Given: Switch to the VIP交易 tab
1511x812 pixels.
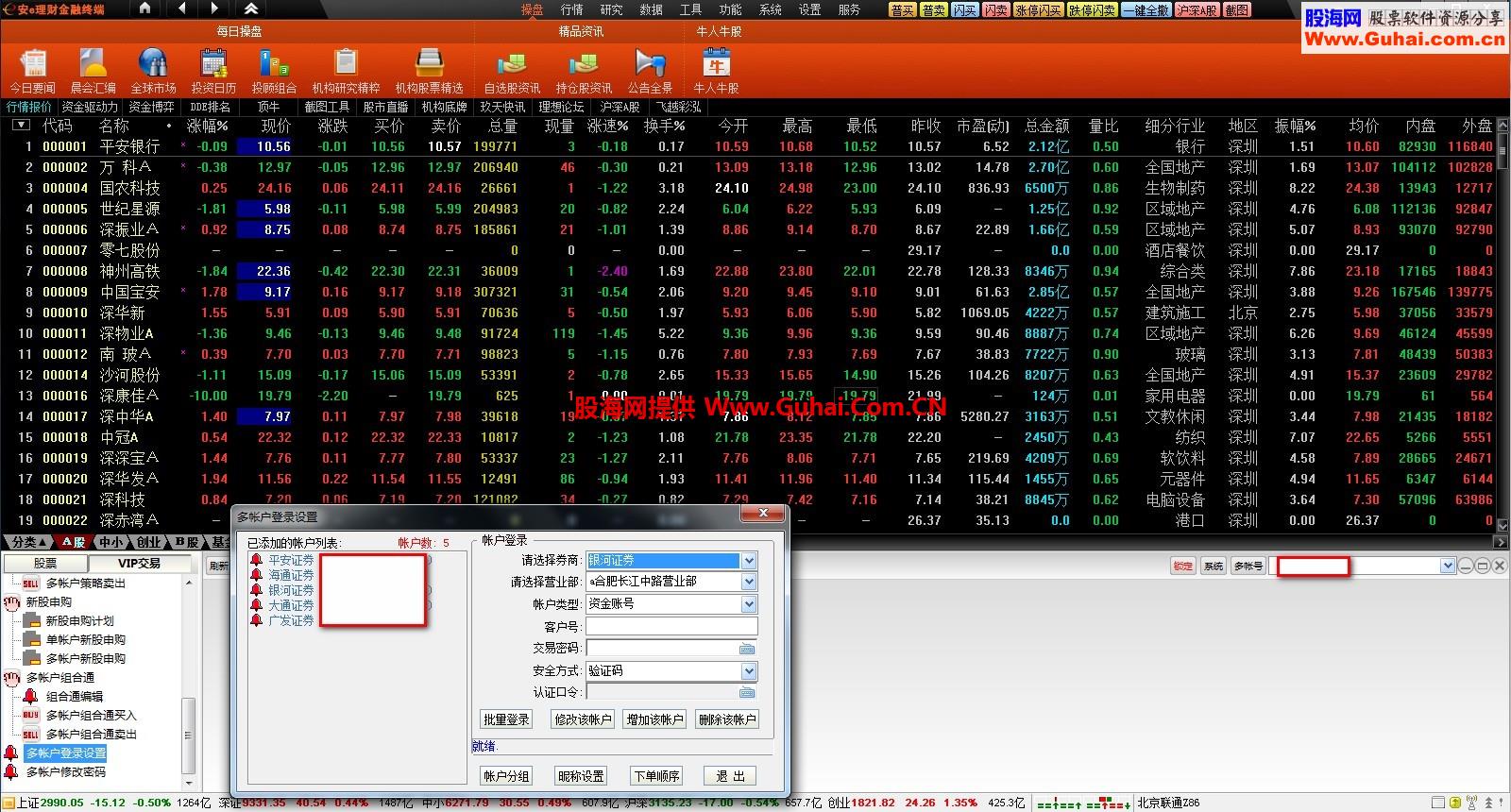Looking at the screenshot, I should [x=139, y=563].
